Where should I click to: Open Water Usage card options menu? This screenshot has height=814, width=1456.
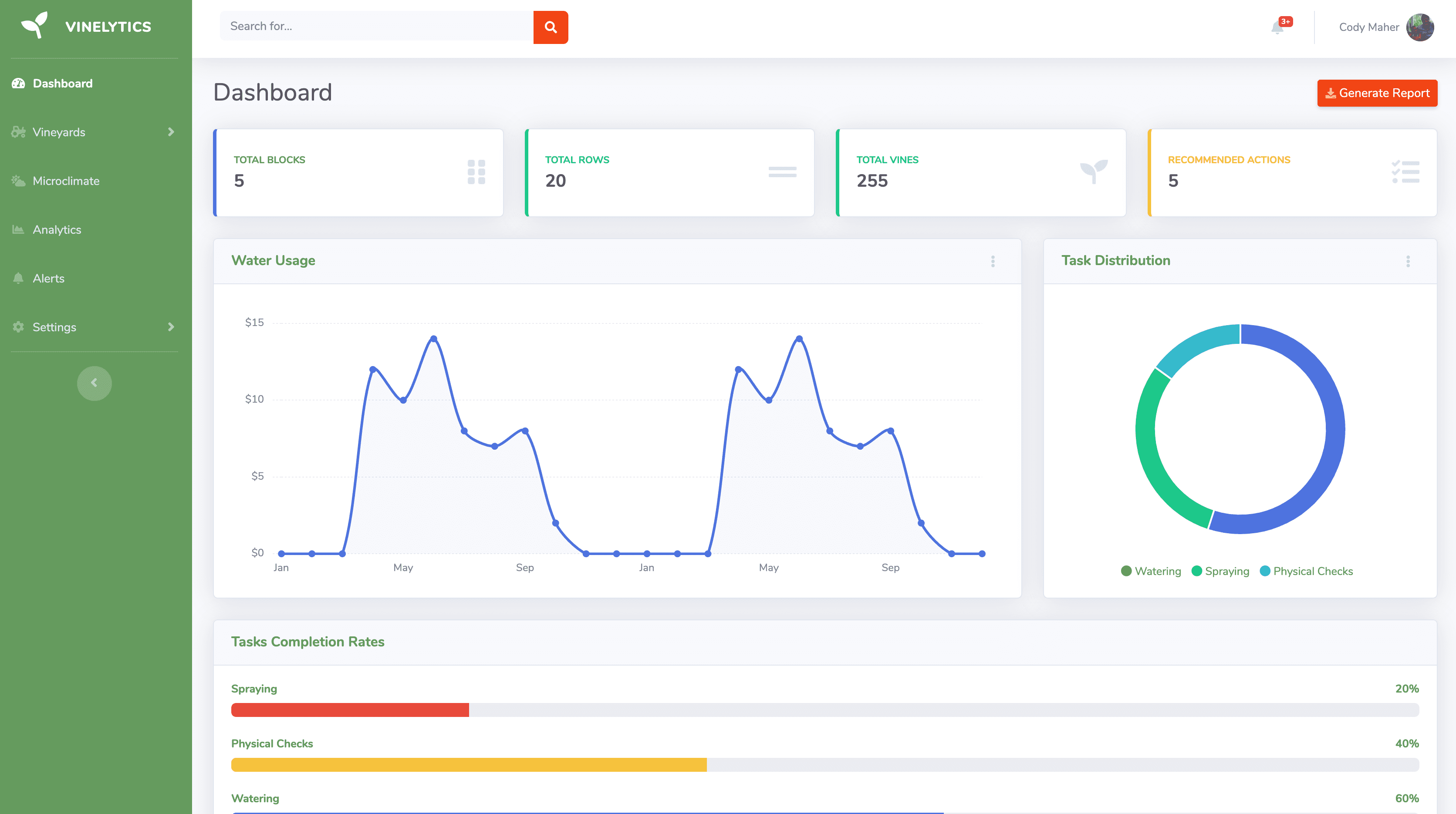point(993,261)
